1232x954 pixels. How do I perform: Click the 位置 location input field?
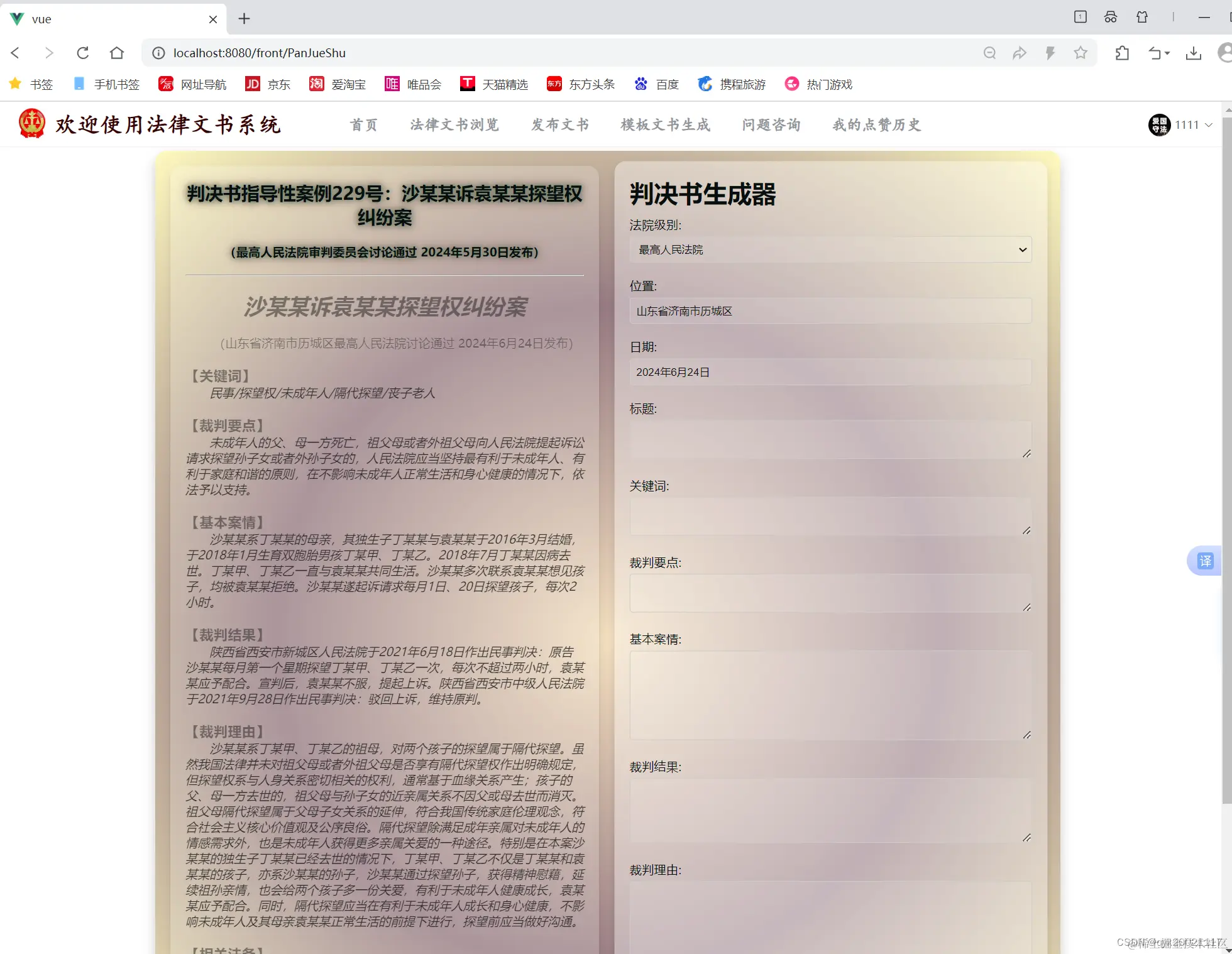[x=830, y=311]
